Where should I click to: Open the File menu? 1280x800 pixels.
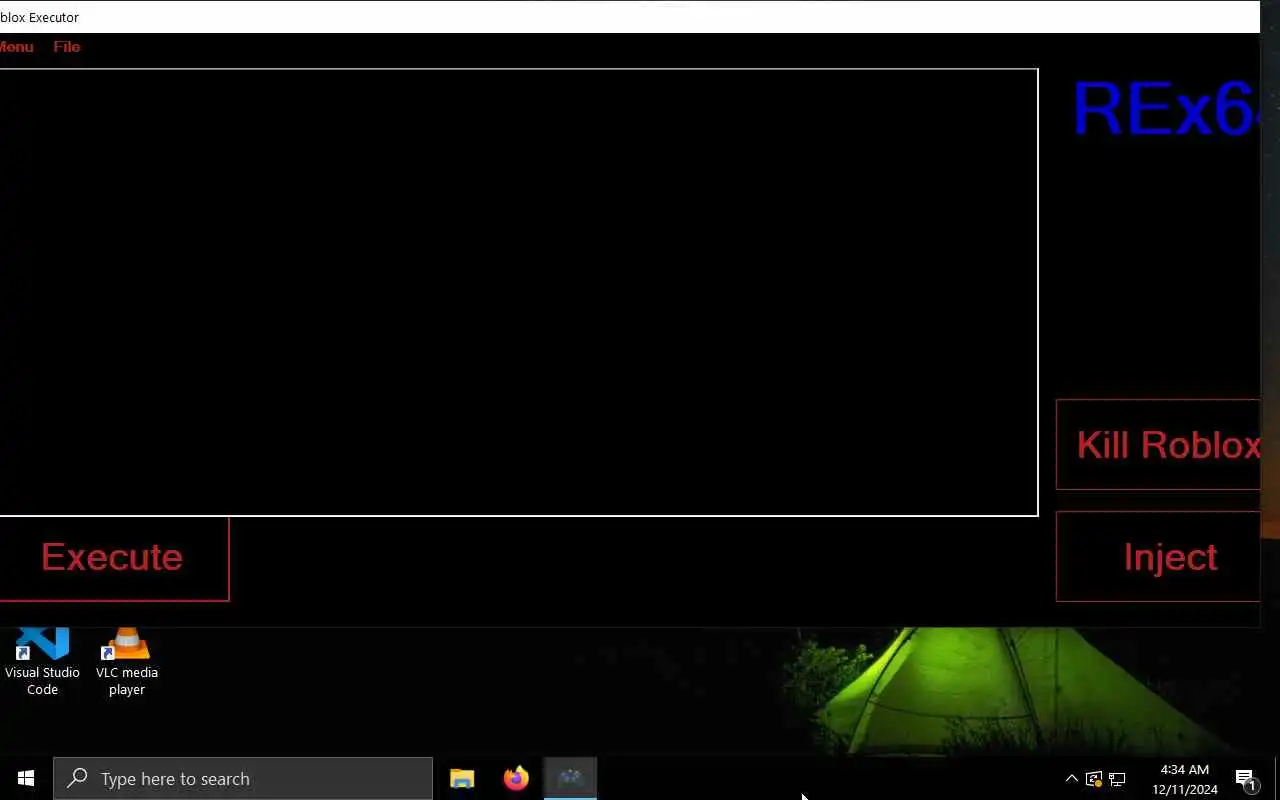(x=67, y=47)
